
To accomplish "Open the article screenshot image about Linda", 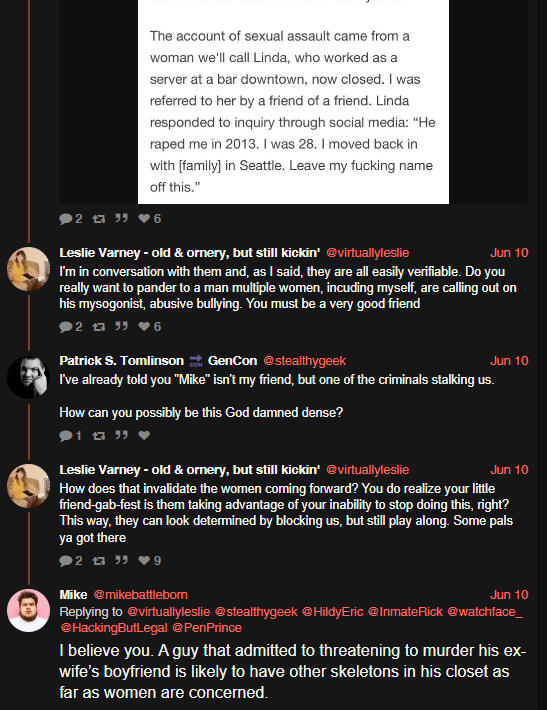I will click(x=293, y=102).
